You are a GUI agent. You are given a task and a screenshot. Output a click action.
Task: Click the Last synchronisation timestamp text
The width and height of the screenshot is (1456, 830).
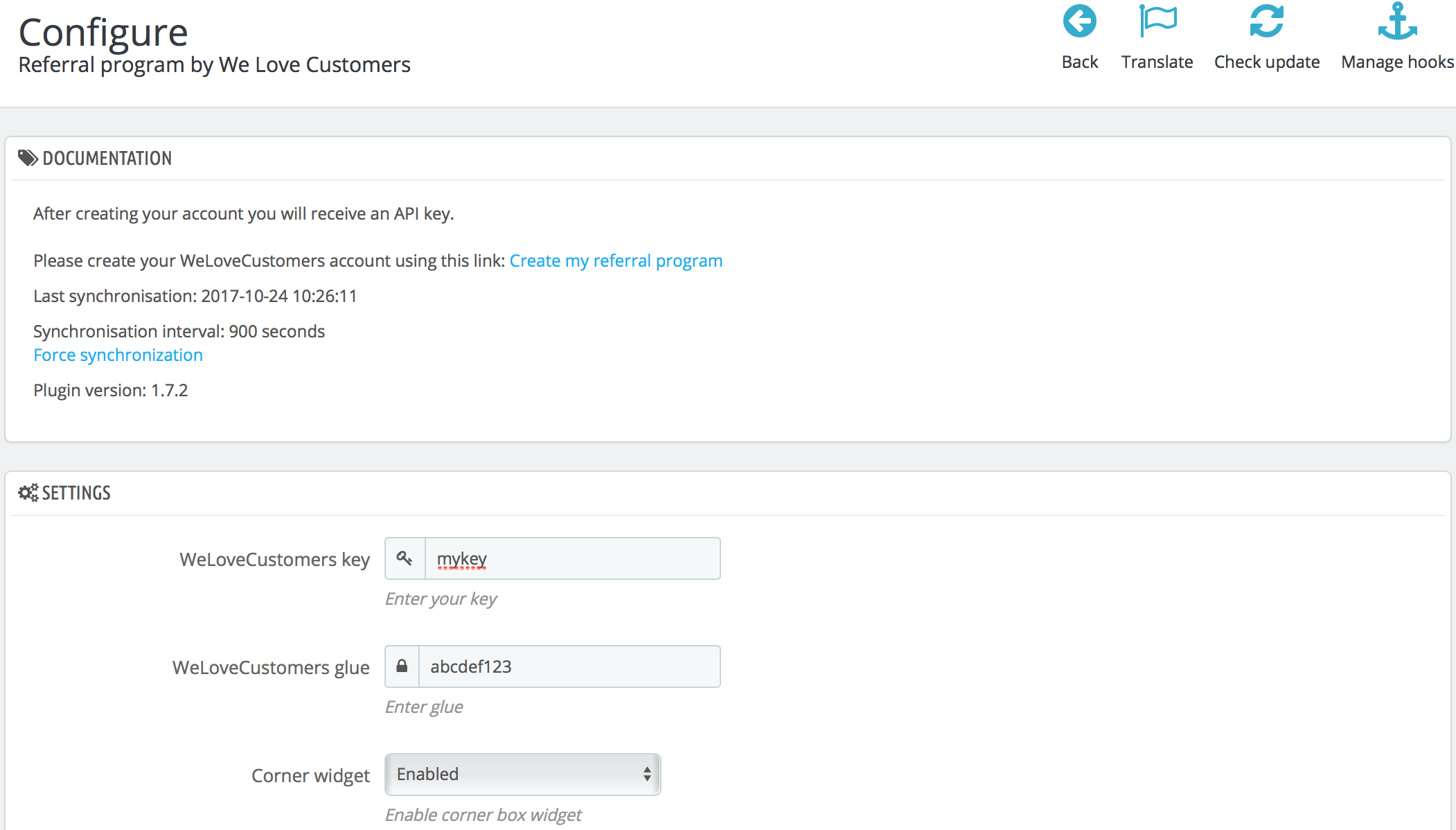pyautogui.click(x=195, y=296)
